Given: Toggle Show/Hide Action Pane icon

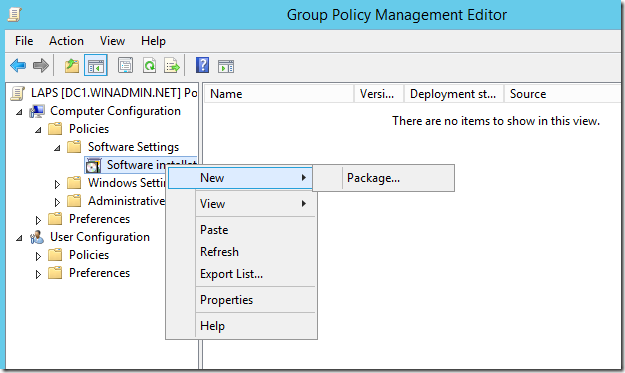Looking at the screenshot, I should tap(226, 66).
